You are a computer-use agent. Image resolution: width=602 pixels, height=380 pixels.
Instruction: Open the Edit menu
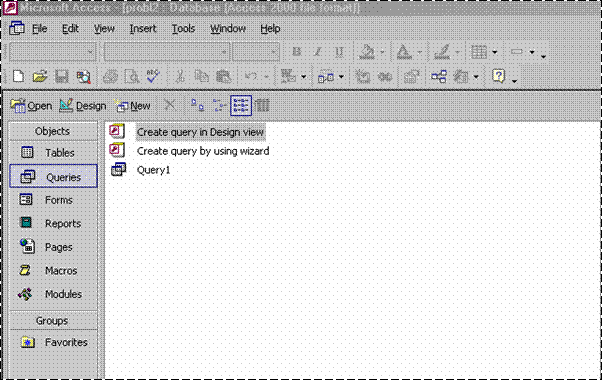coord(70,28)
